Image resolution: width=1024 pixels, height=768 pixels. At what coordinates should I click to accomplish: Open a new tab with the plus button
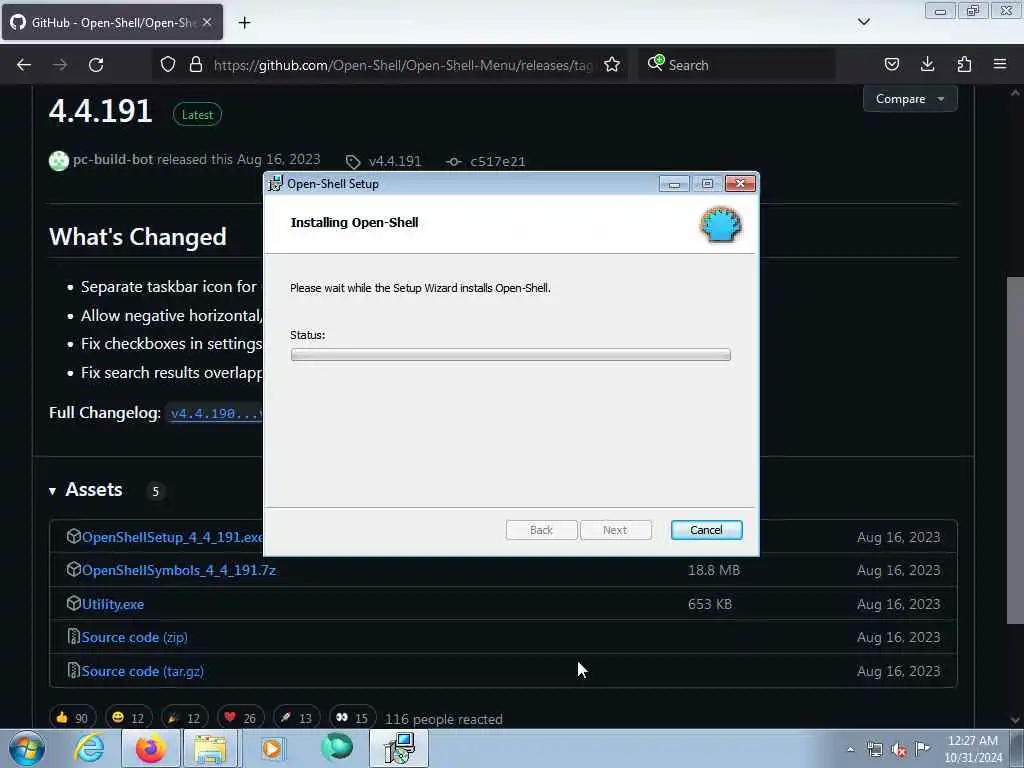[x=244, y=23]
